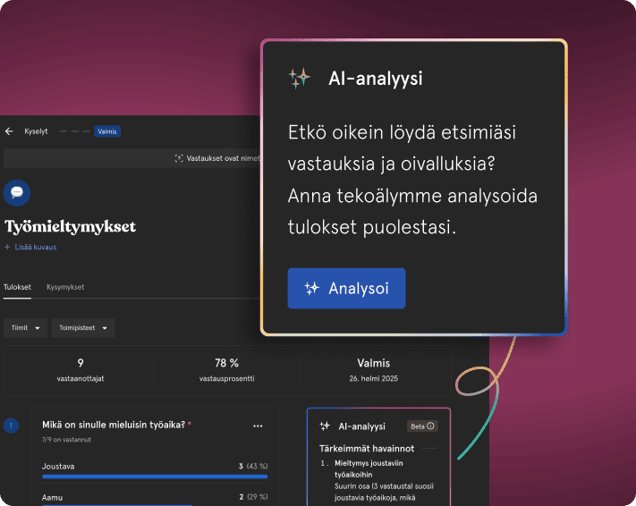Click the '7/9 on vastannut' text
Viewport: 636px width, 506px height.
pyautogui.click(x=67, y=439)
